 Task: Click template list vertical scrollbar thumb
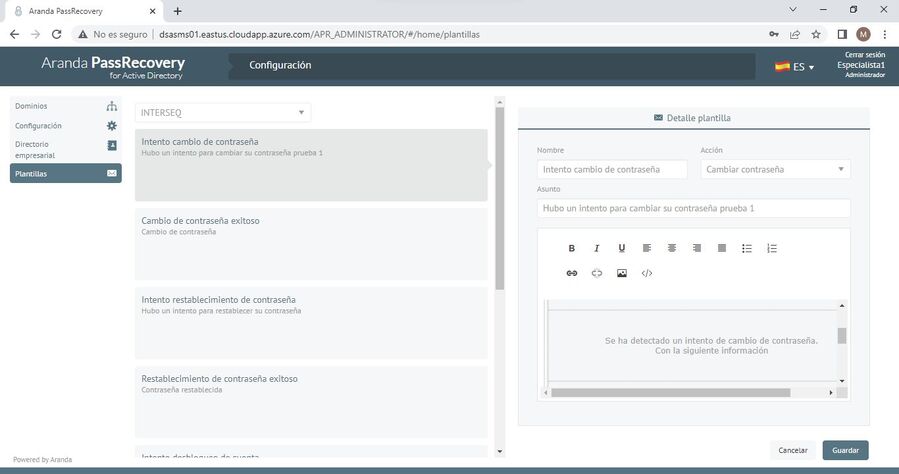(x=499, y=198)
